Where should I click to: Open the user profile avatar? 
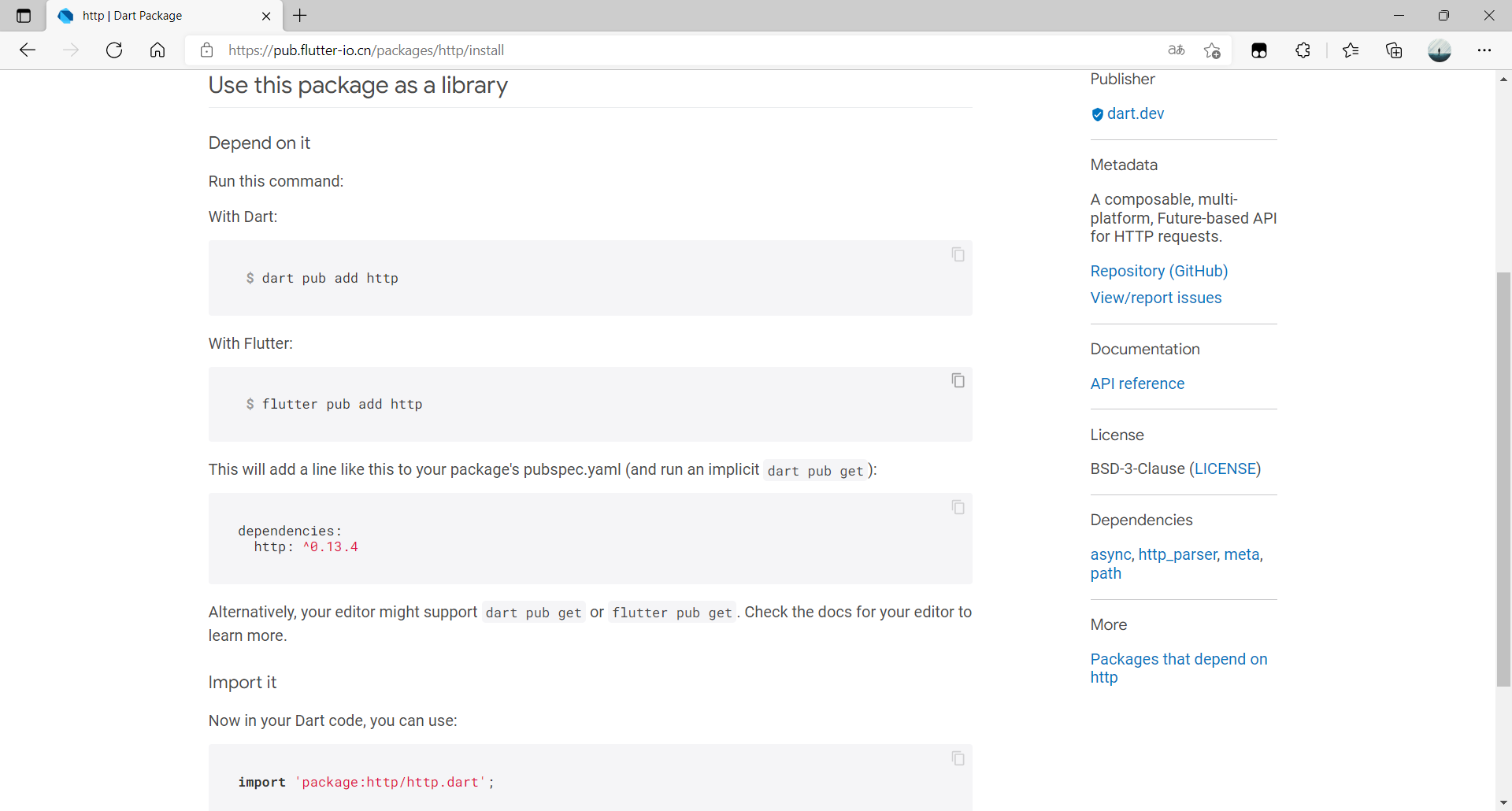(x=1440, y=50)
